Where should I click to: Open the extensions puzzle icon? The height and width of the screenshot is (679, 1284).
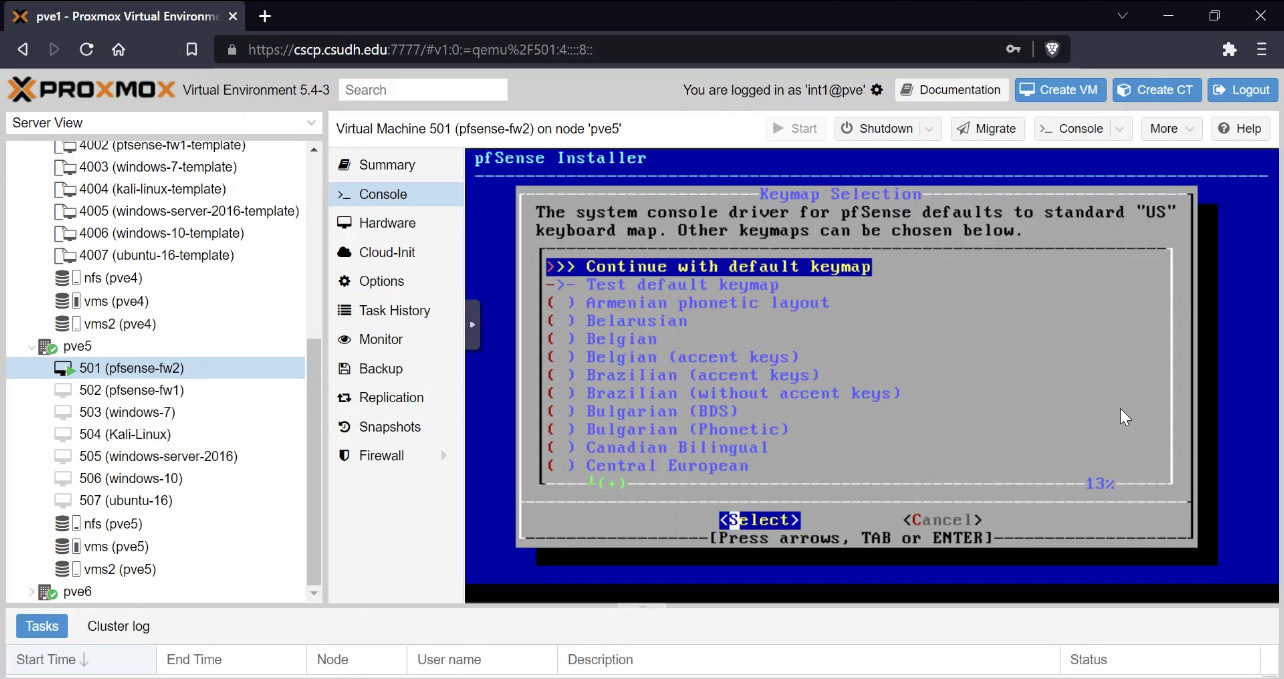click(1230, 49)
